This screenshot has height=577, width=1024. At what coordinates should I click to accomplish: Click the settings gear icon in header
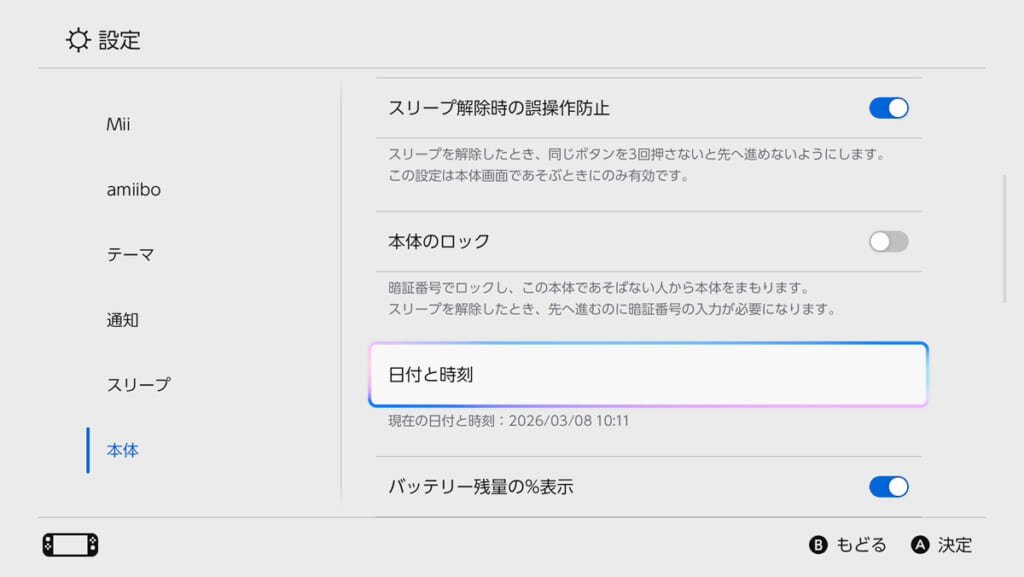[x=78, y=40]
